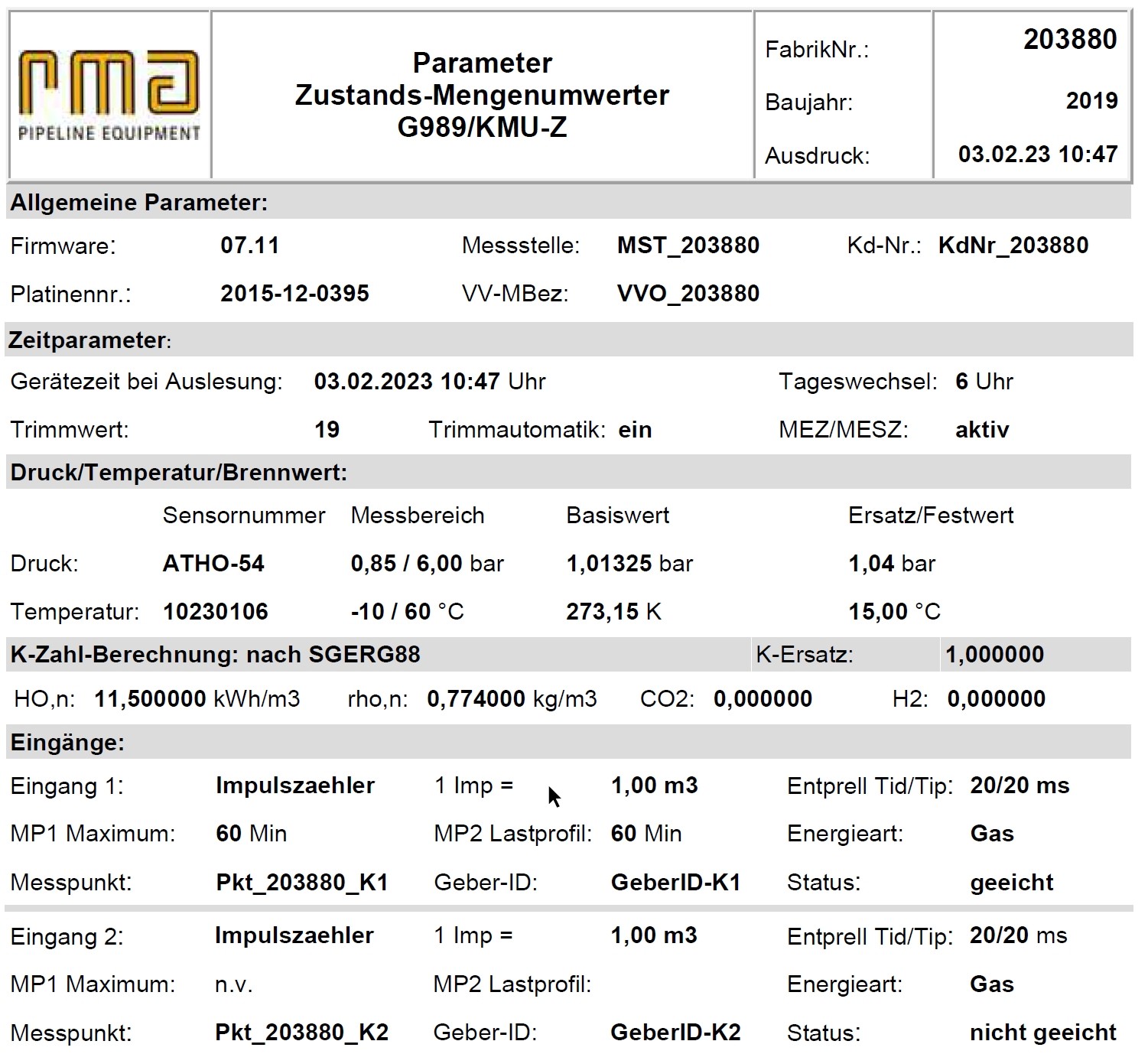This screenshot has width=1148, height=1054.
Task: Click the Trimmautomatik value 'ein'
Action: [x=635, y=429]
